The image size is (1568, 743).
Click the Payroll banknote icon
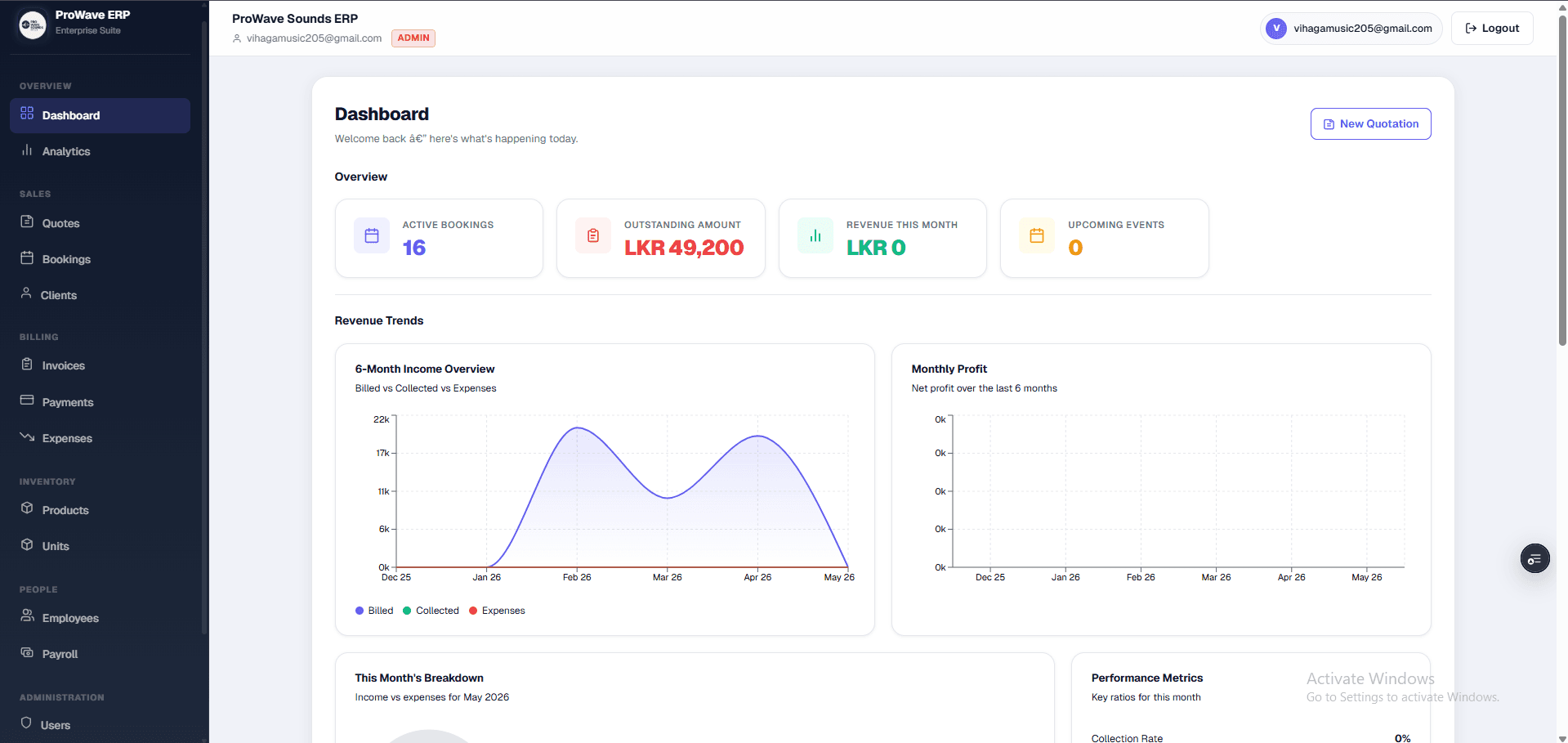click(27, 652)
